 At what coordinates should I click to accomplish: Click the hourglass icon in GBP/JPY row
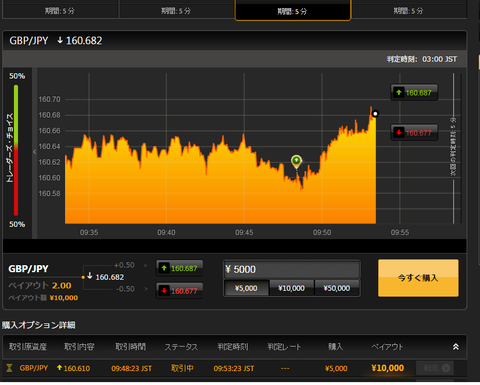[x=9, y=368]
